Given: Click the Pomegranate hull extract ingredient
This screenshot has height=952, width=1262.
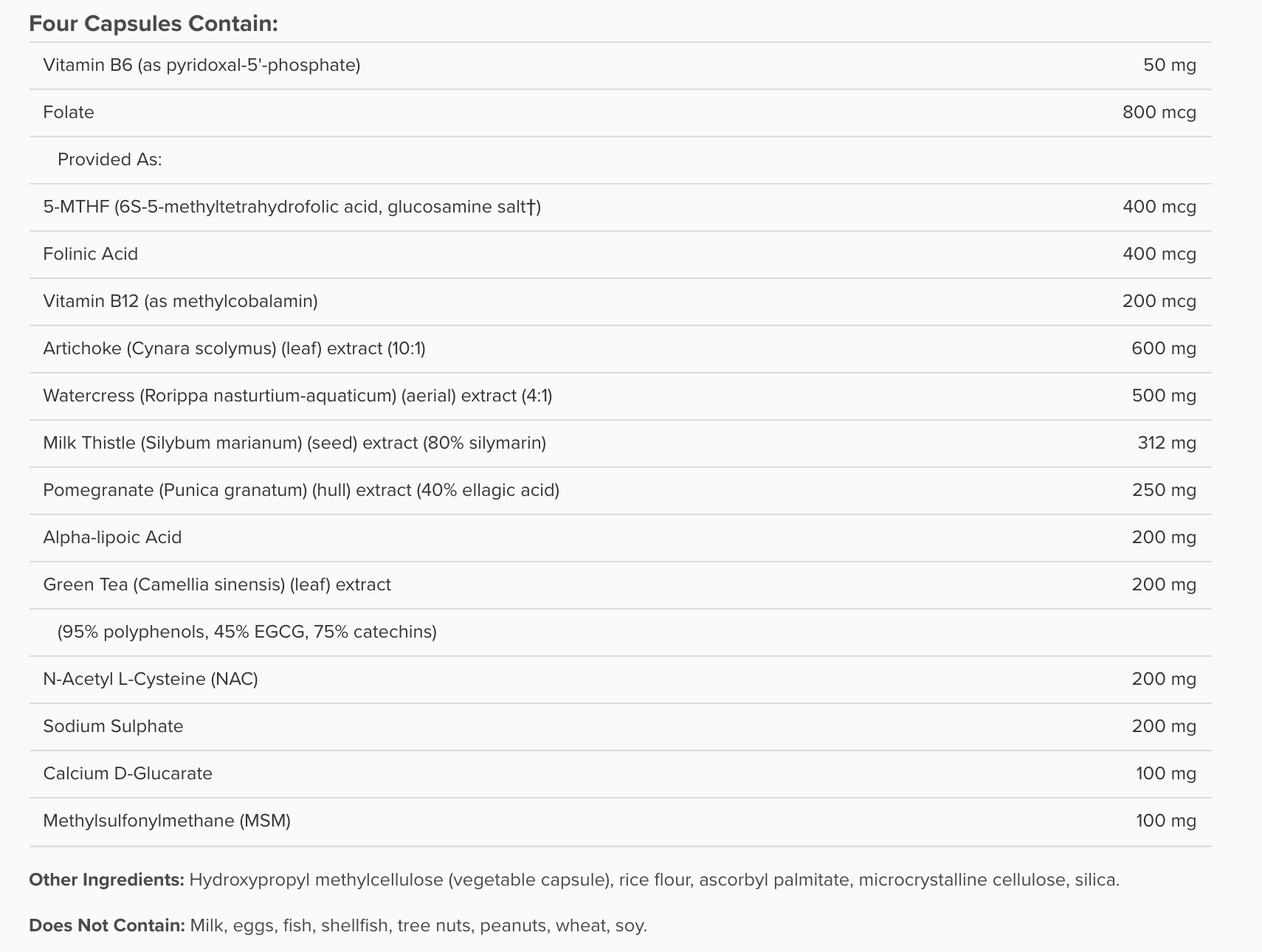Looking at the screenshot, I should 301,490.
